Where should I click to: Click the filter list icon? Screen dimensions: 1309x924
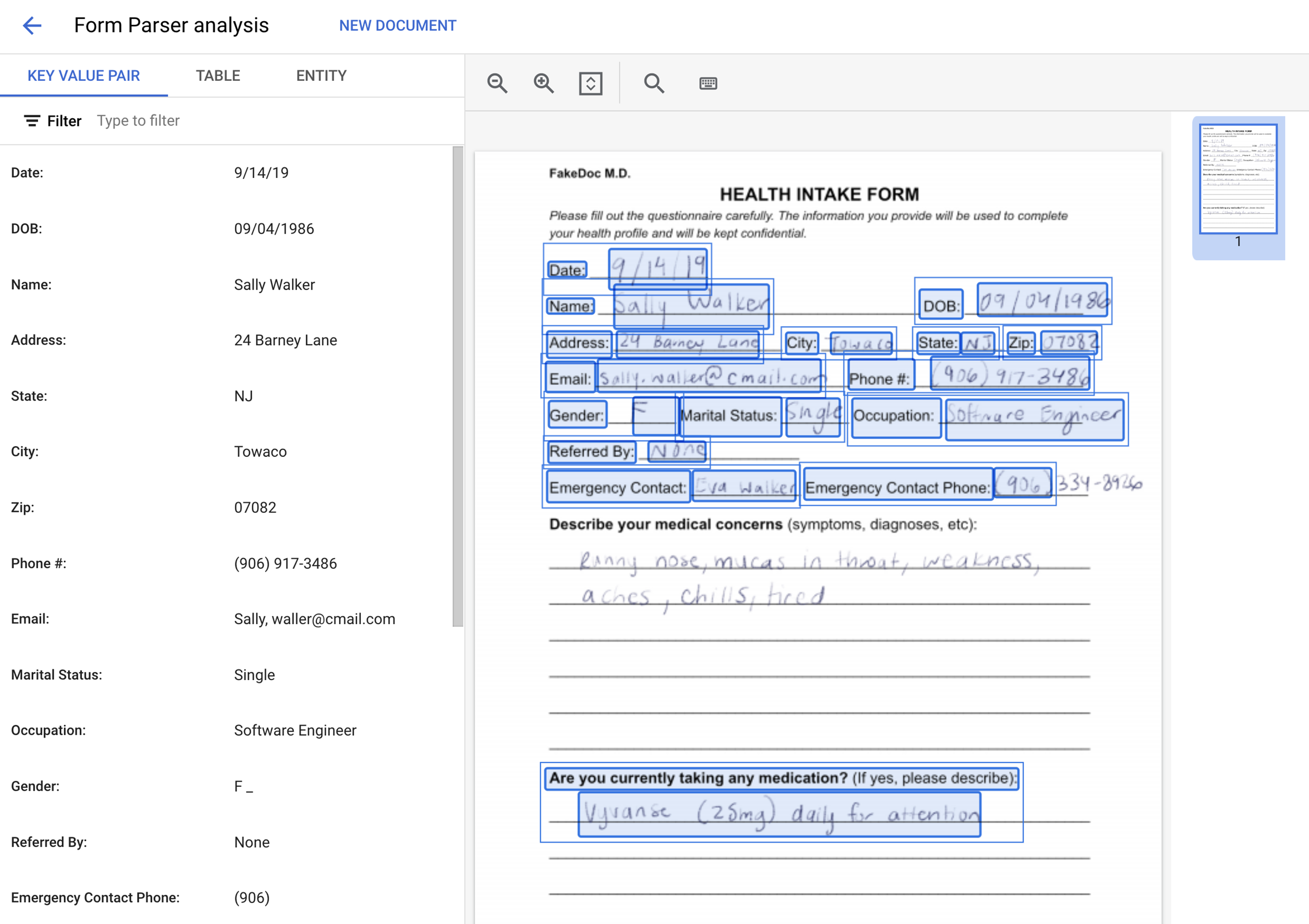(x=32, y=121)
